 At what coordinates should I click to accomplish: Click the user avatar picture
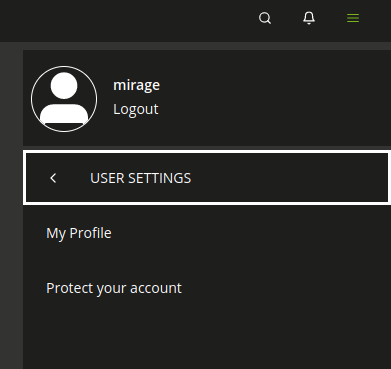tap(64, 99)
